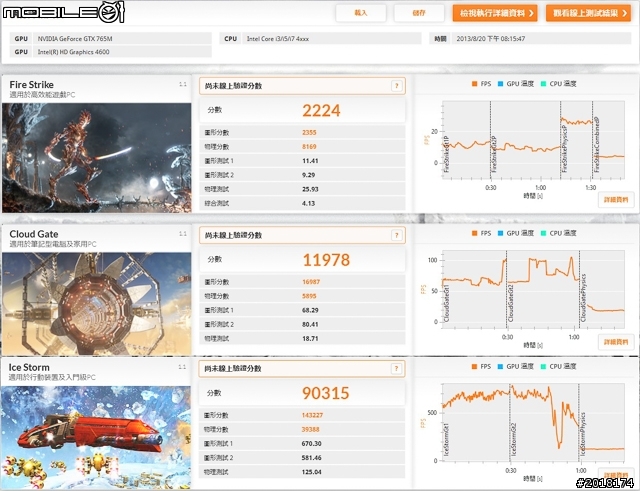Click Fire Strike graphics score 2355
The image size is (640, 491).
click(x=309, y=133)
